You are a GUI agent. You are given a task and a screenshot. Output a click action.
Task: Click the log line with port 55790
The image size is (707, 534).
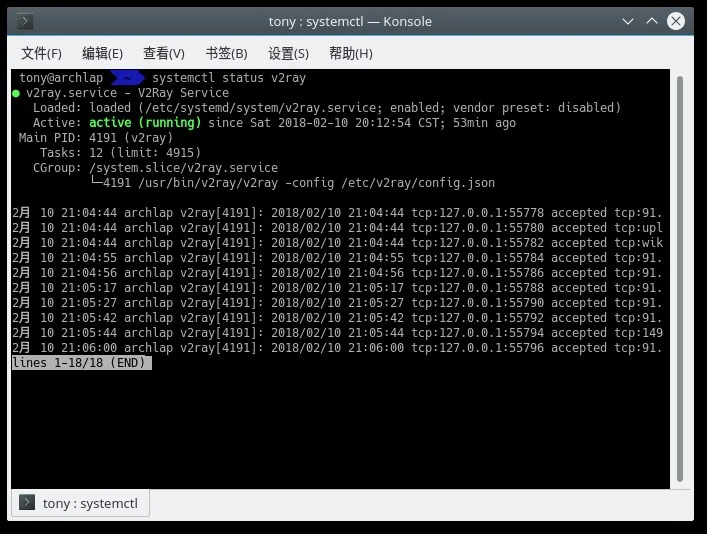337,303
